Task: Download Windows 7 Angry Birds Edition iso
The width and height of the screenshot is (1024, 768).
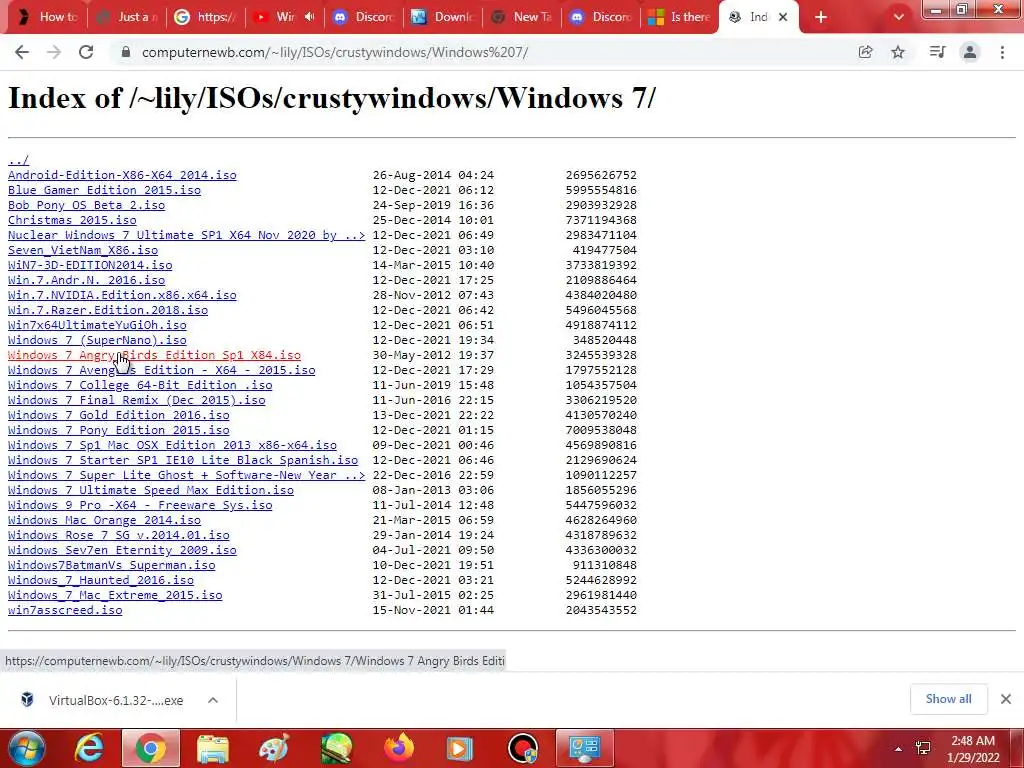Action: (x=154, y=355)
